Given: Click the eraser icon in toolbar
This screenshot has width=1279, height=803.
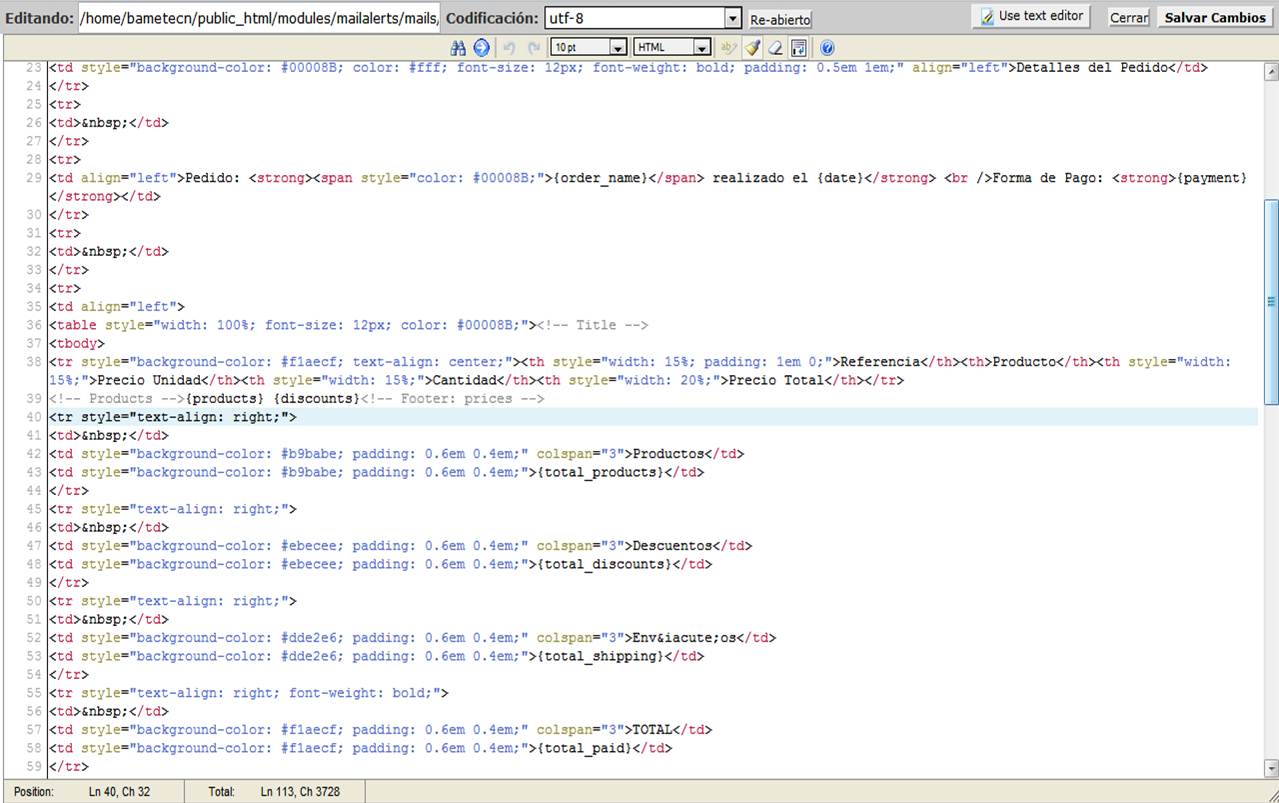Looking at the screenshot, I should (x=775, y=48).
